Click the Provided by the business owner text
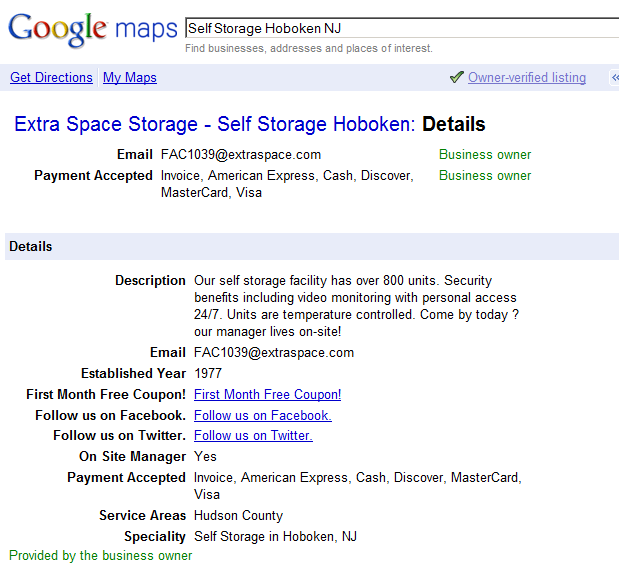 point(101,556)
